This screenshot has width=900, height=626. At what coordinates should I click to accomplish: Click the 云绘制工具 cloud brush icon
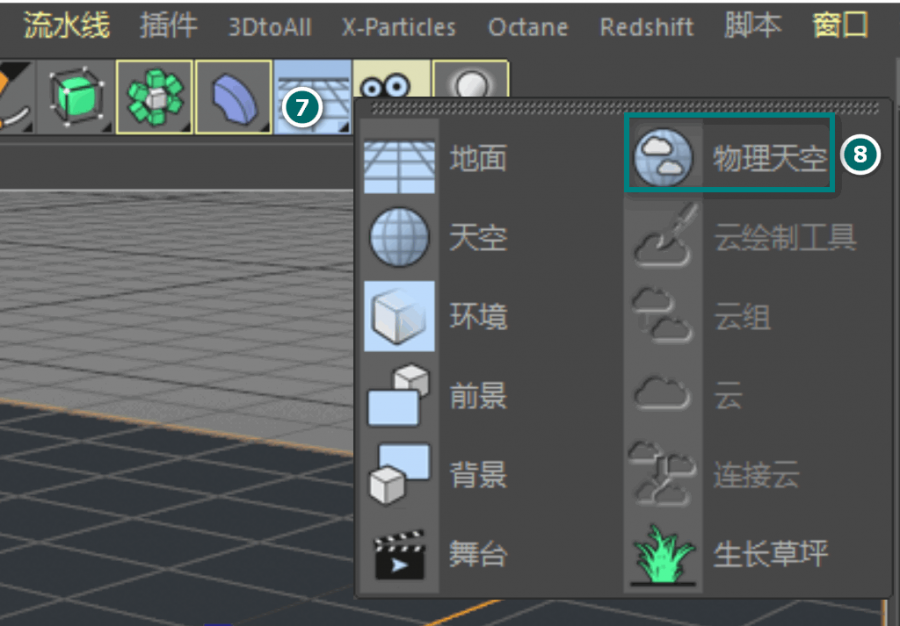(664, 235)
